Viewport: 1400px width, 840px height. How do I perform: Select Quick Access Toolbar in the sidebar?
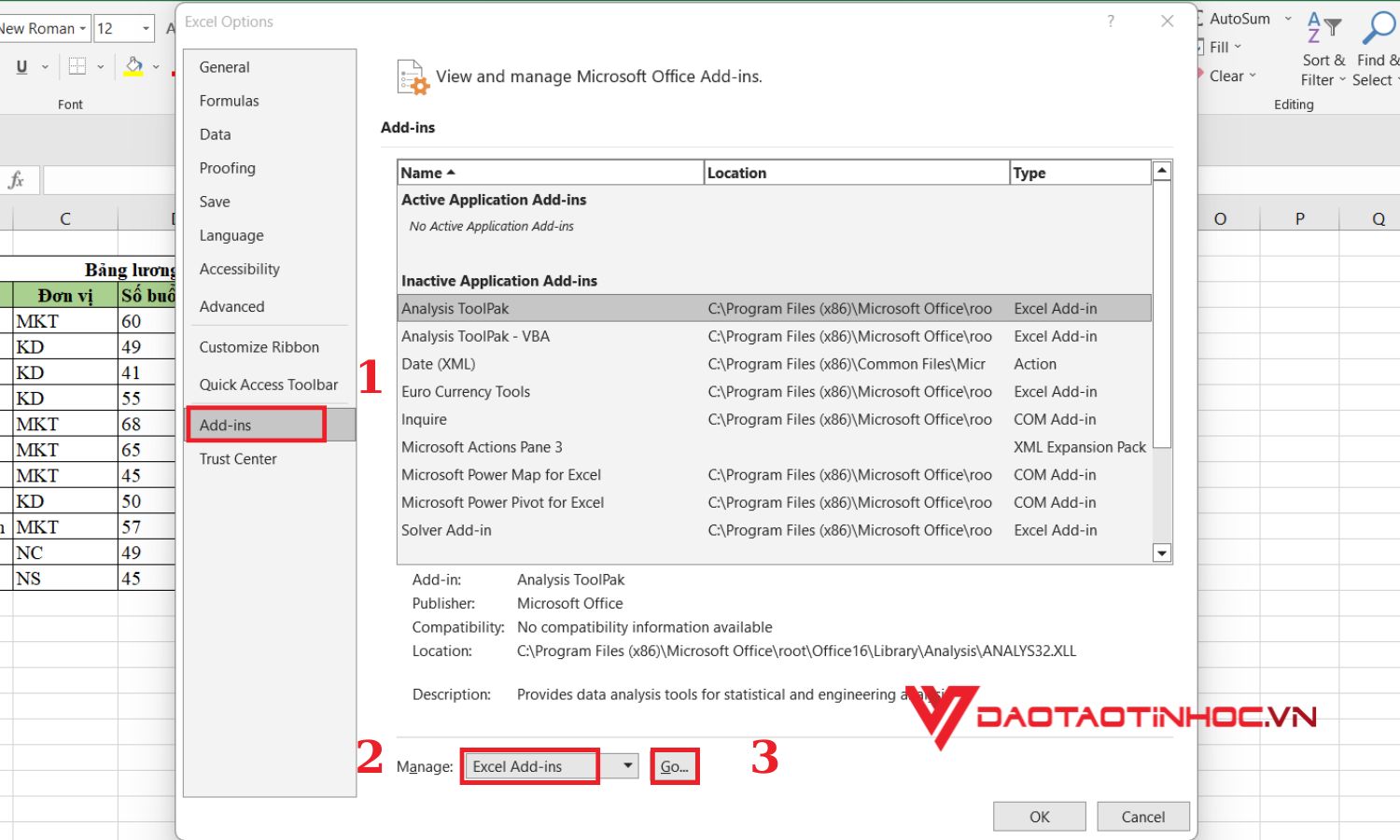(x=270, y=385)
